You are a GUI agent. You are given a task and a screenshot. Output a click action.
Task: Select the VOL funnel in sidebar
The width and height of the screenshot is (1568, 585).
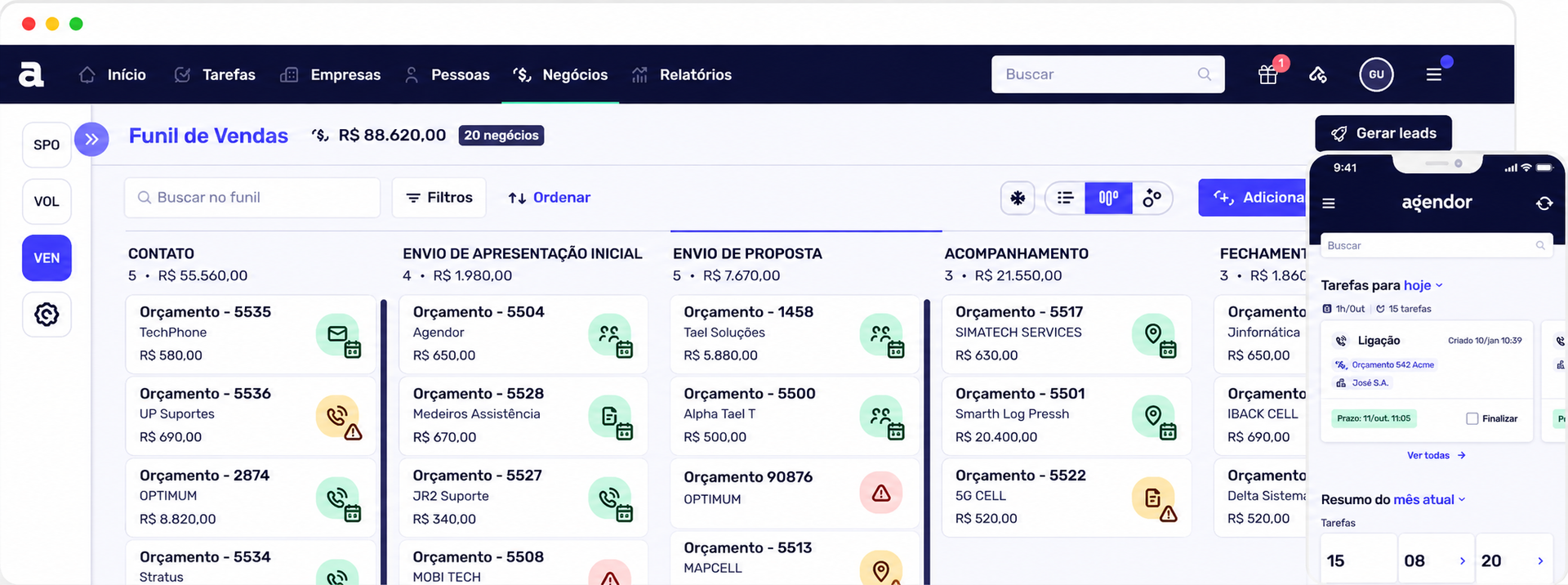coord(47,201)
